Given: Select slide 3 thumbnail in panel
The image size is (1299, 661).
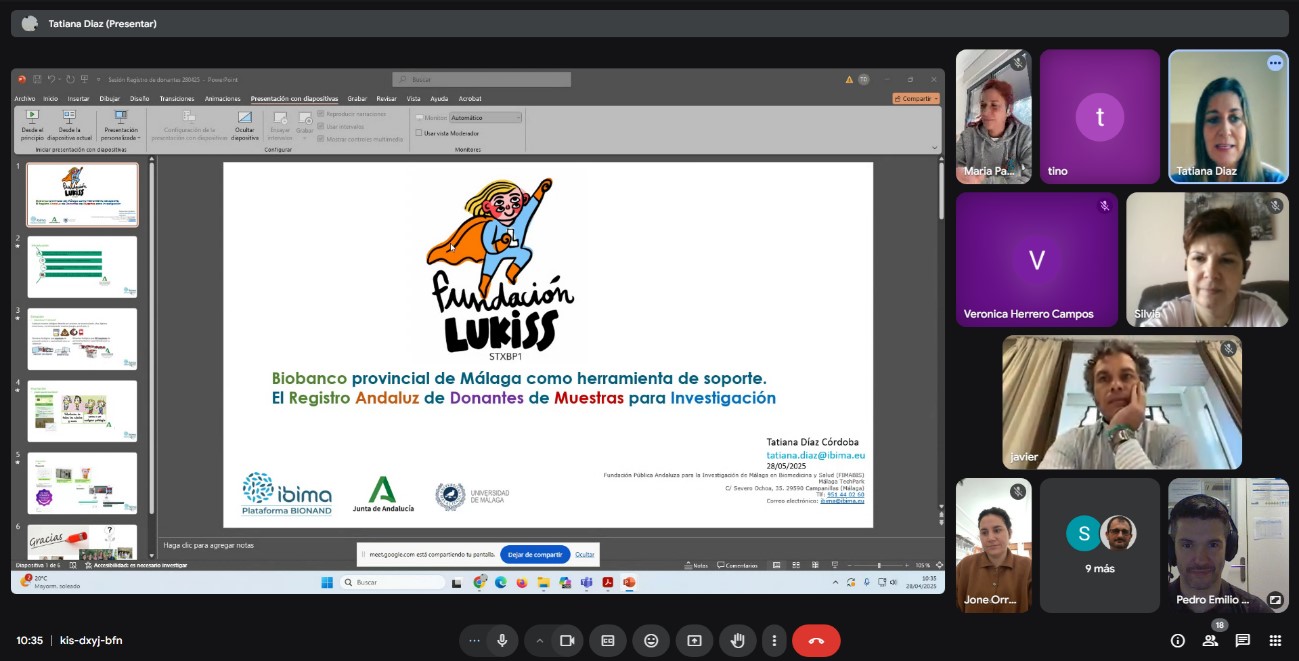Looking at the screenshot, I should pyautogui.click(x=82, y=339).
